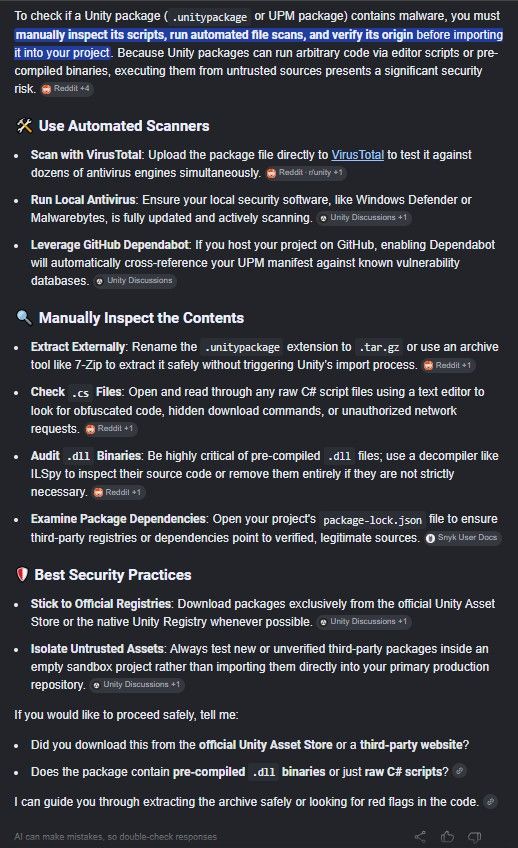Image resolution: width=518 pixels, height=848 pixels.
Task: Open Reddit +1 source after Audit .dll Binaries
Action: 118,492
